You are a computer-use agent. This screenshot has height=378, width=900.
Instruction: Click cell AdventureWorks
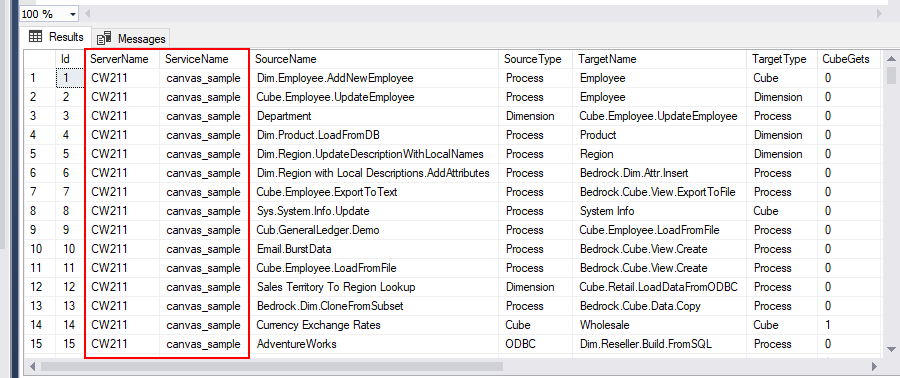pos(375,344)
